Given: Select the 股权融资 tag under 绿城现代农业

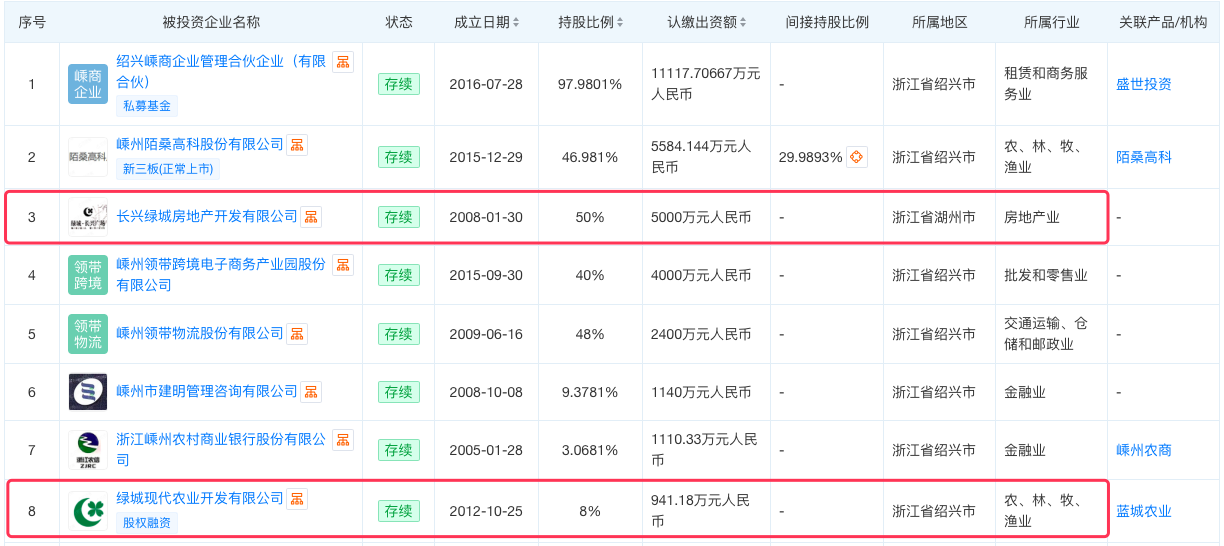Looking at the screenshot, I should (147, 522).
